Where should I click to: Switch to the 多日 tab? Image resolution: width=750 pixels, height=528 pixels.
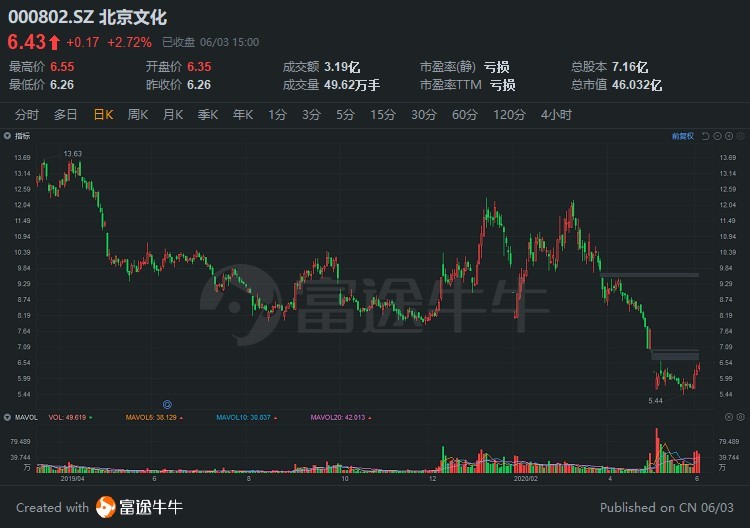point(65,115)
